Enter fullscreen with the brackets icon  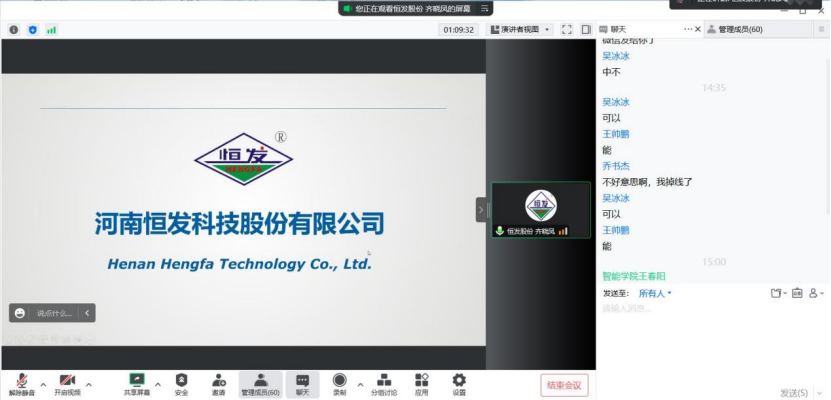567,30
